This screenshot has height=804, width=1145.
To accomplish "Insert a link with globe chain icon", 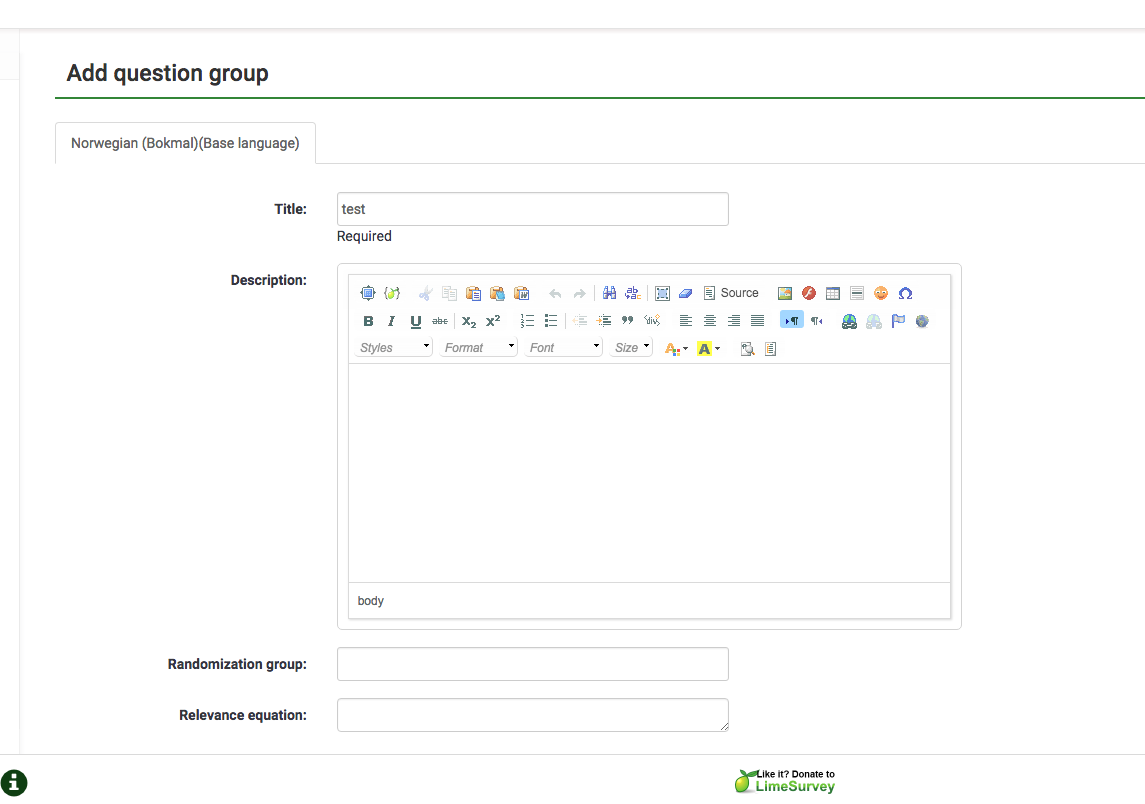I will (849, 321).
